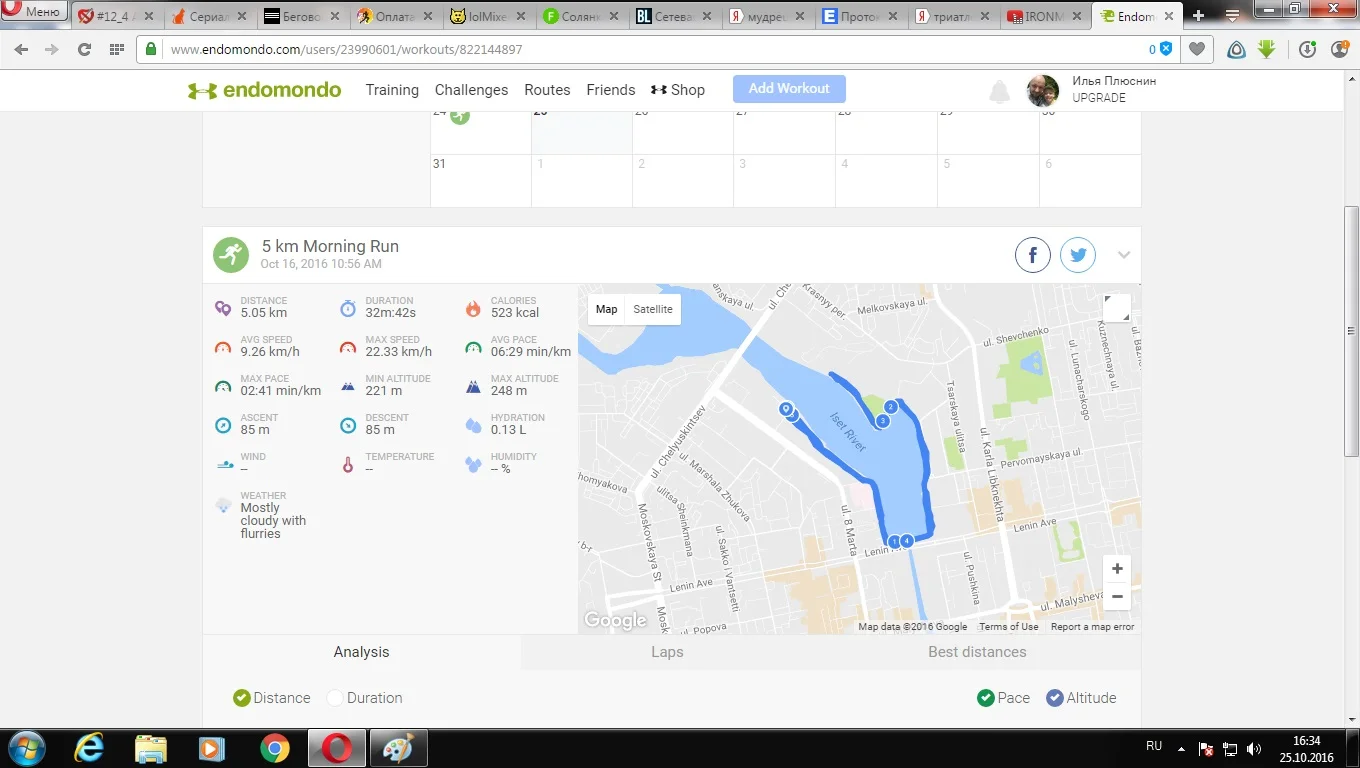Add page to bookmarks heart icon
This screenshot has height=768, width=1360.
click(x=1196, y=49)
